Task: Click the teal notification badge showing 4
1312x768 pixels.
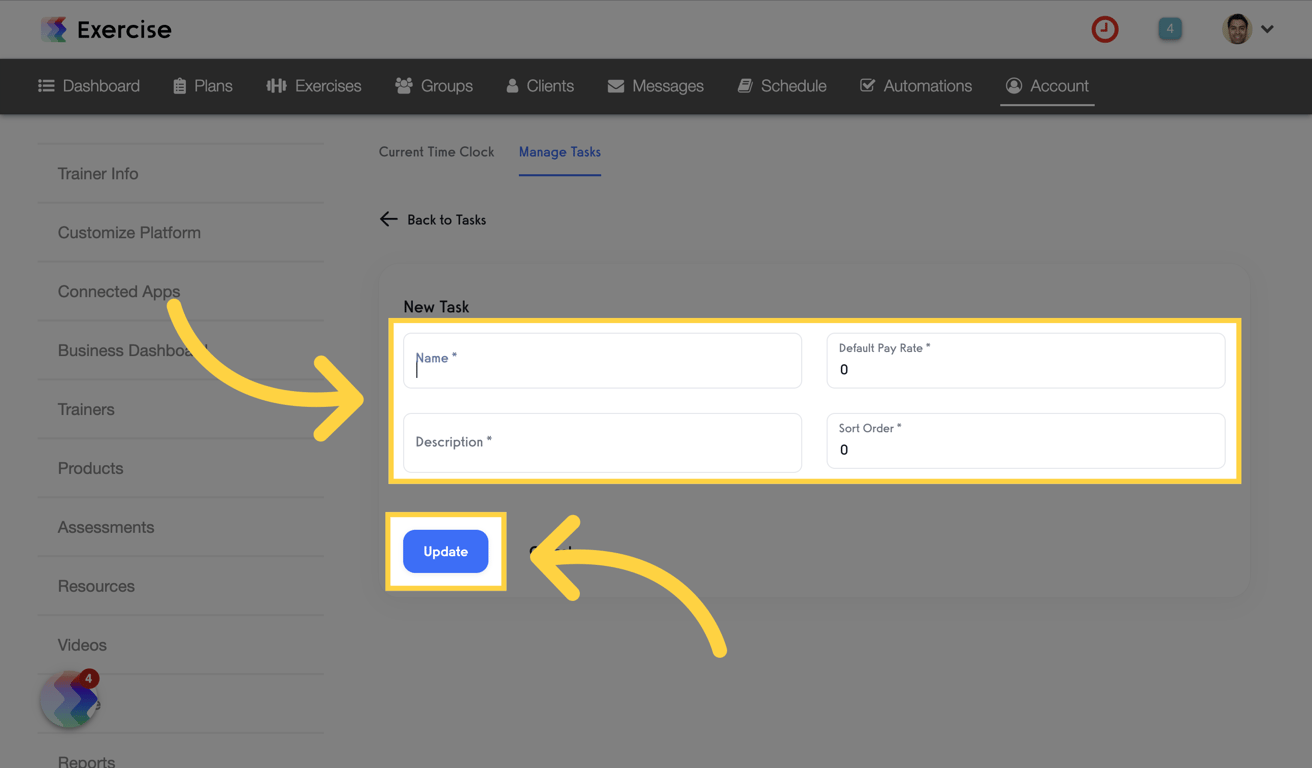Action: [x=1170, y=29]
